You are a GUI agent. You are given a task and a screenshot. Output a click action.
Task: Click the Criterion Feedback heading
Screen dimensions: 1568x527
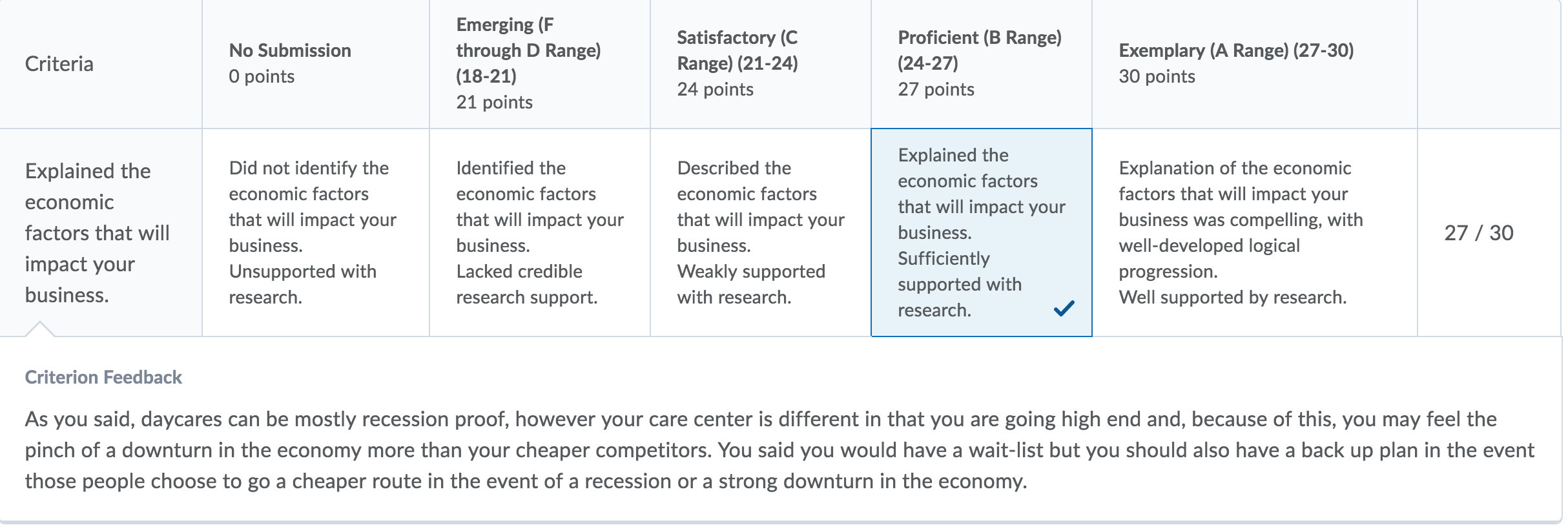[103, 377]
